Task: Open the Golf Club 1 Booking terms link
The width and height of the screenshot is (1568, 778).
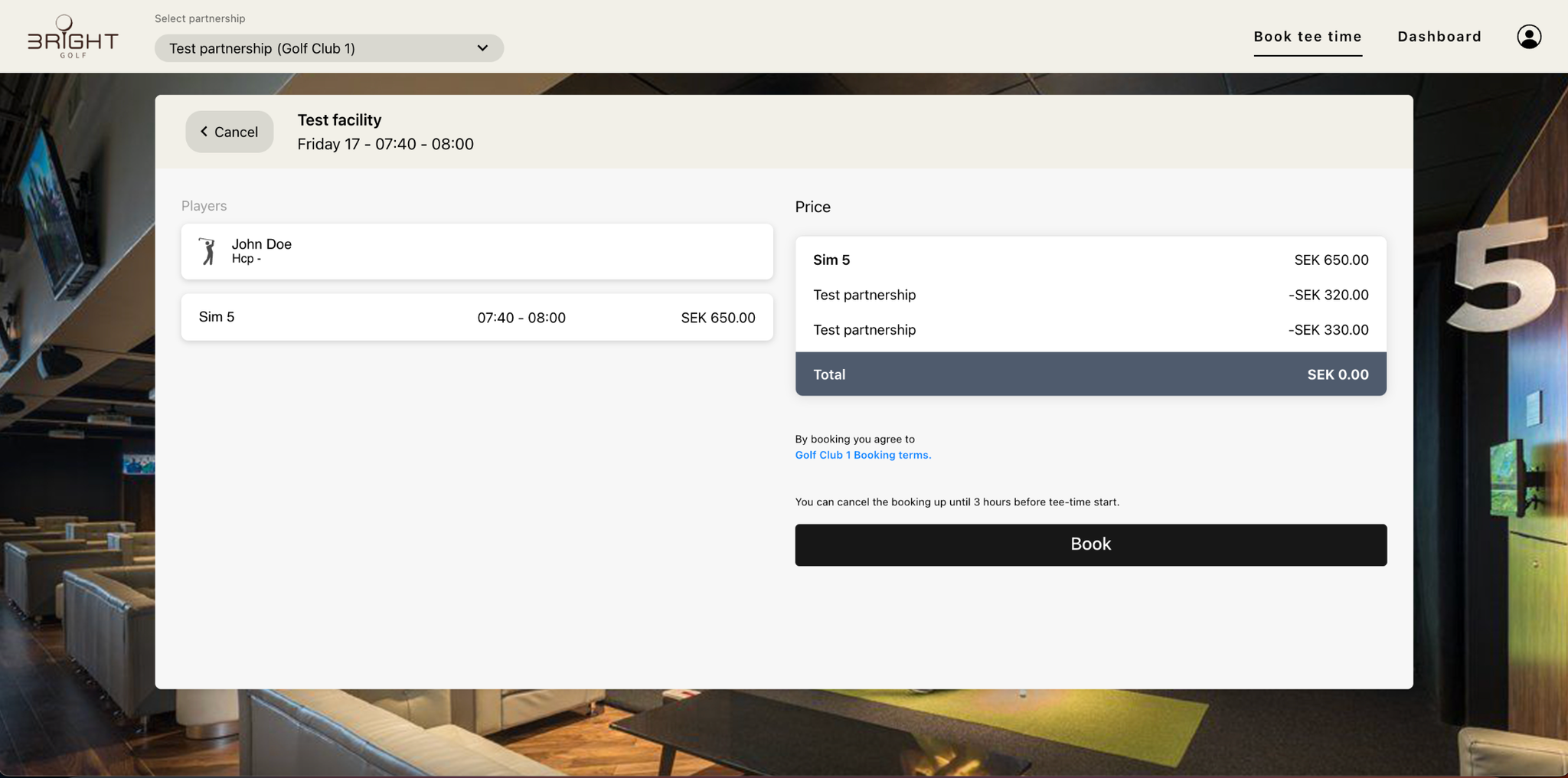Action: point(863,455)
